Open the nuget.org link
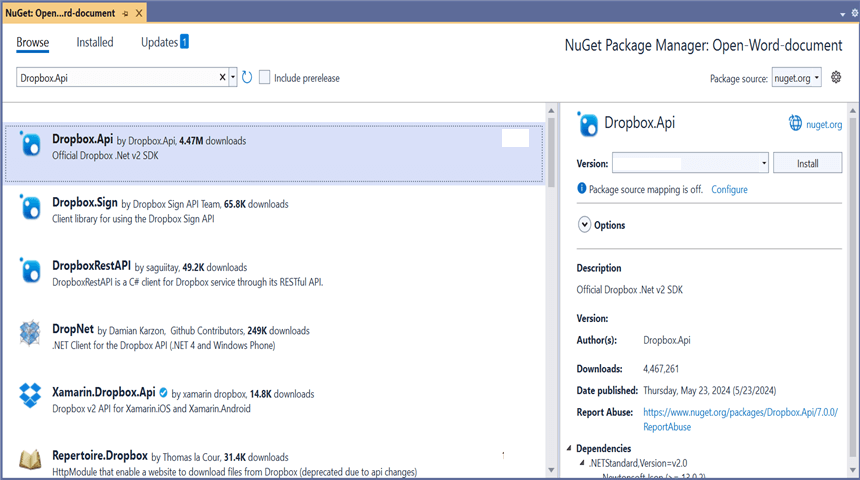The width and height of the screenshot is (860, 480). [824, 125]
